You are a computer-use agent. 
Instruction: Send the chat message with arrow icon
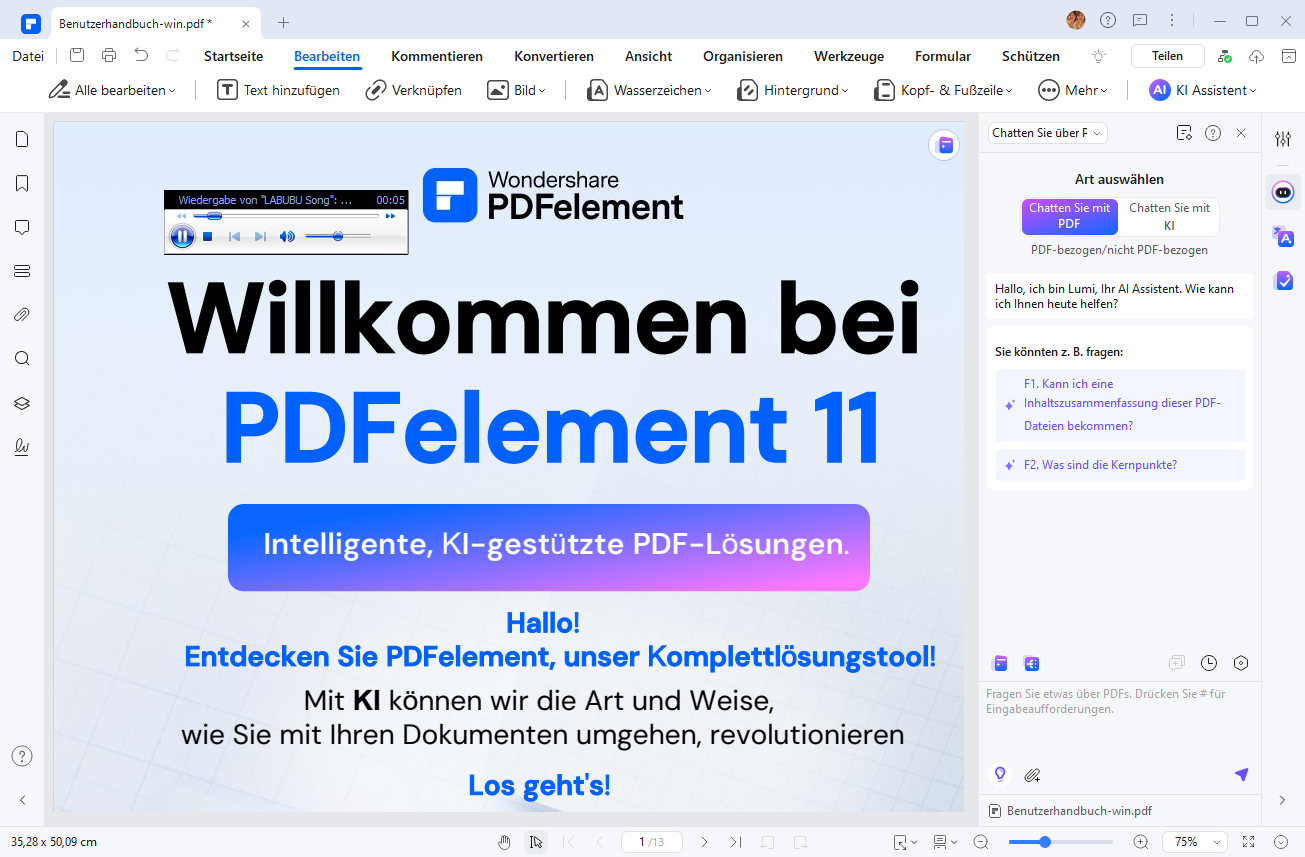pos(1241,775)
